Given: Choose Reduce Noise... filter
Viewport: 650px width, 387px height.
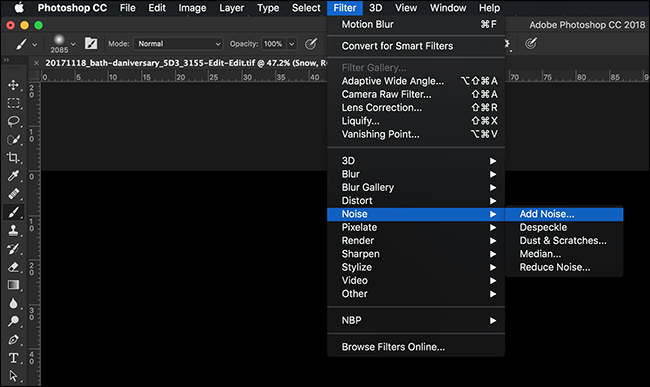Looking at the screenshot, I should (564, 267).
